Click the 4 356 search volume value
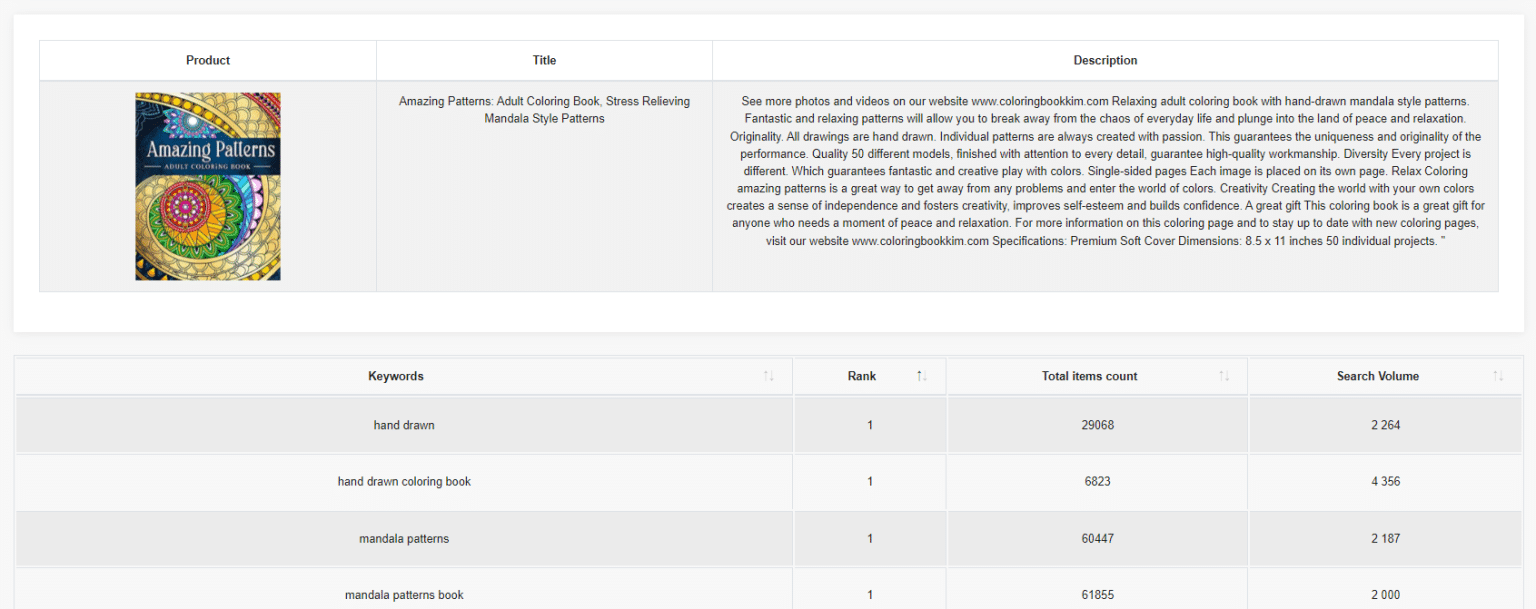Screen dimensions: 1536x609 pyautogui.click(x=1385, y=482)
